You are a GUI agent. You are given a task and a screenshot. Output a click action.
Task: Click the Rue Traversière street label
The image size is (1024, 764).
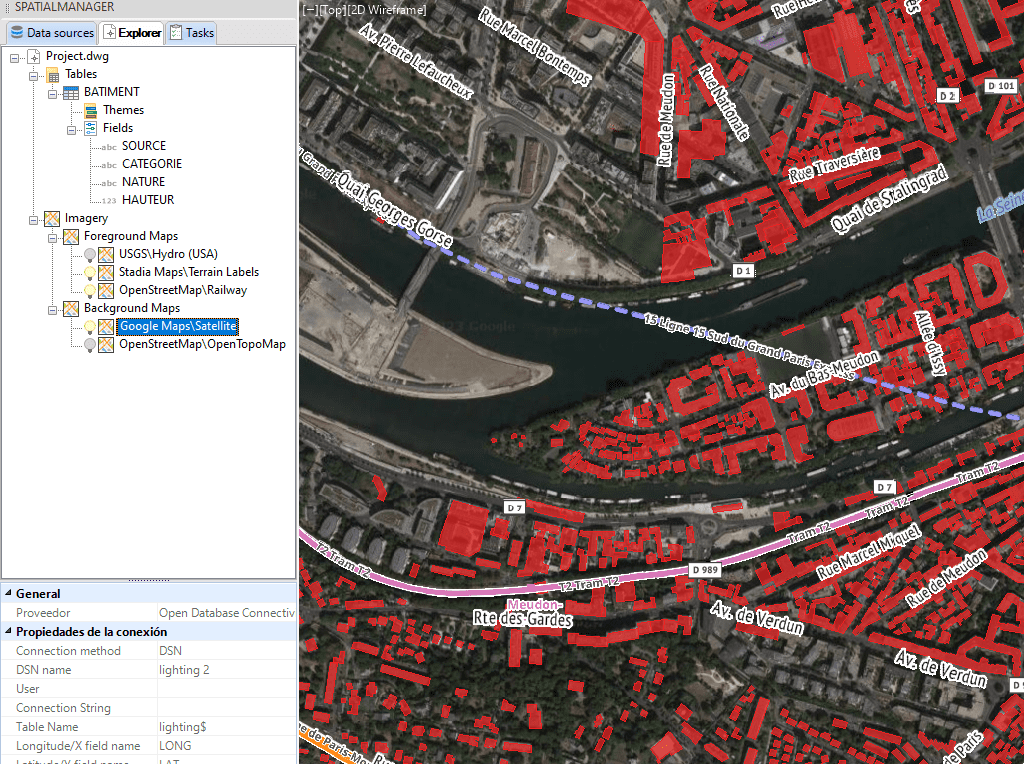pyautogui.click(x=835, y=164)
